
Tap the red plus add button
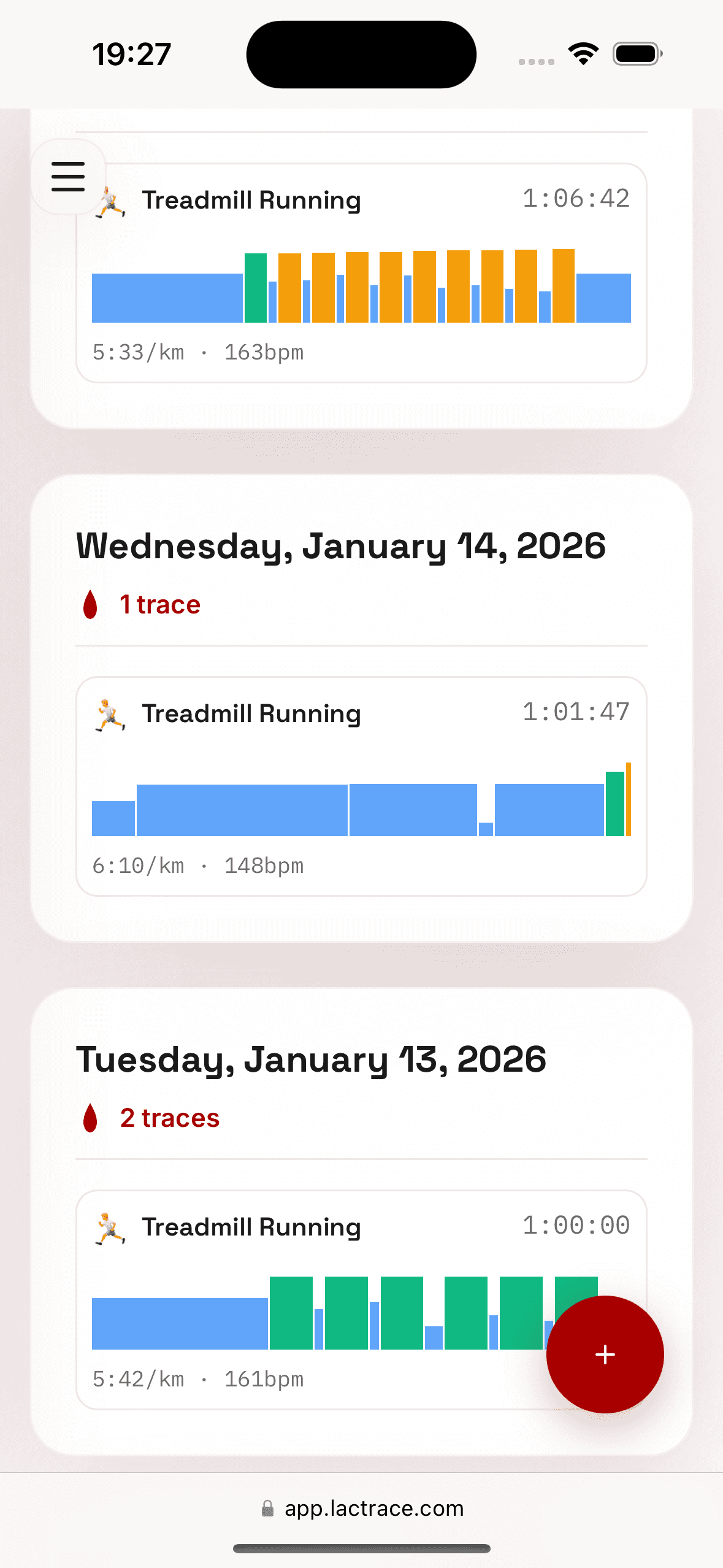605,1354
